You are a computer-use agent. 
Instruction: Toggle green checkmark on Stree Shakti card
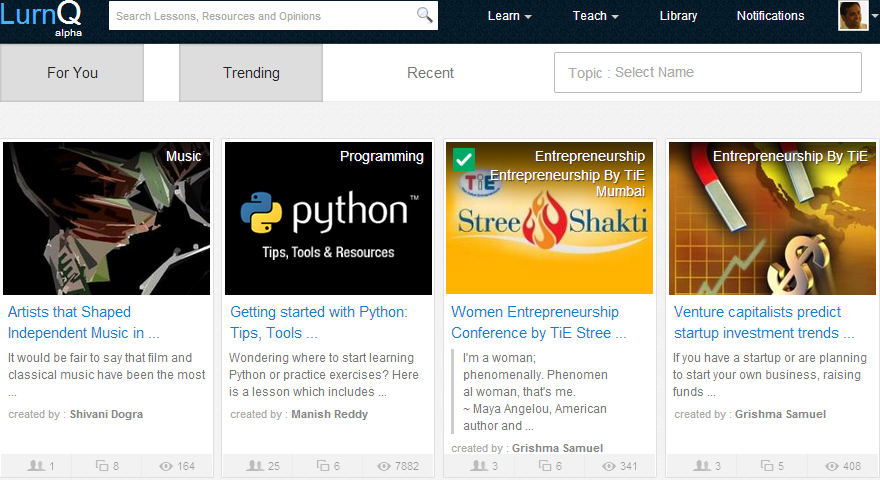click(x=464, y=159)
